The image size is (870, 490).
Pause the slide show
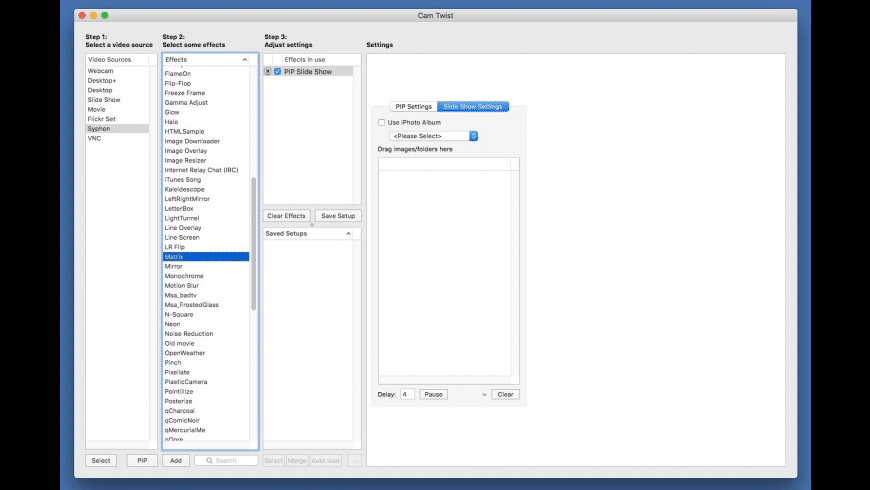(x=433, y=395)
